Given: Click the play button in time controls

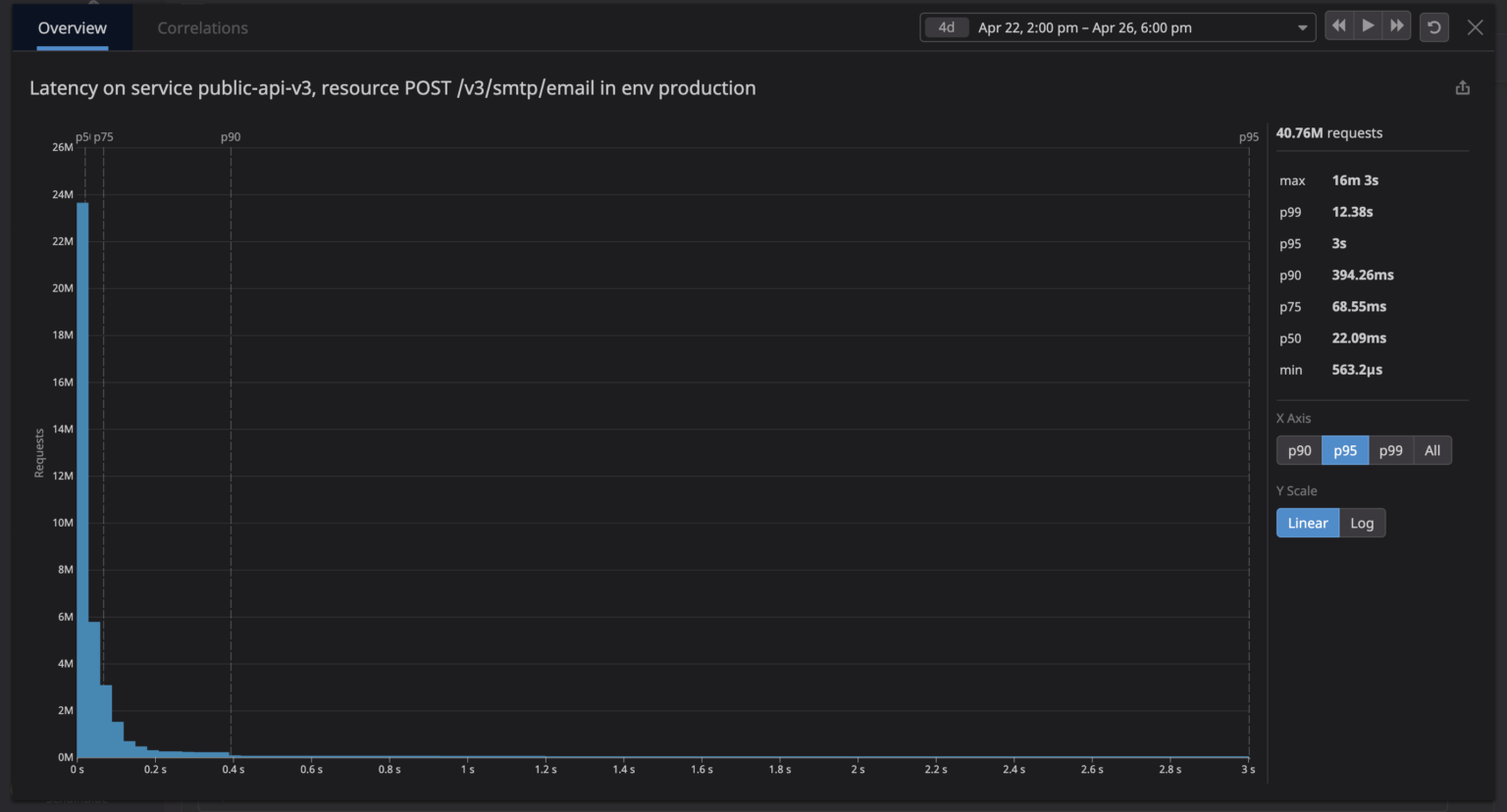Looking at the screenshot, I should (1368, 26).
